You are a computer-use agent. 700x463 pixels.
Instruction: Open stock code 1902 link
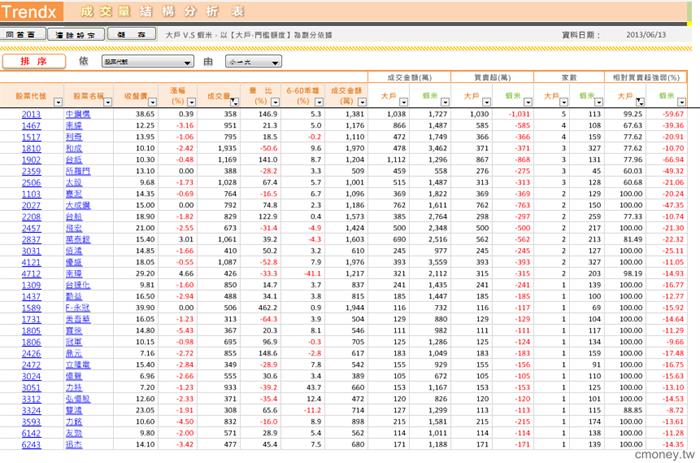(31, 159)
